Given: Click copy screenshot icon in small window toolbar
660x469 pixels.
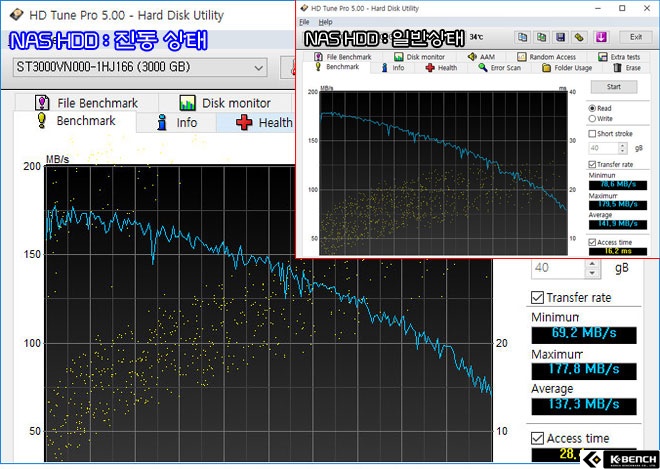Looking at the screenshot, I should [x=541, y=37].
